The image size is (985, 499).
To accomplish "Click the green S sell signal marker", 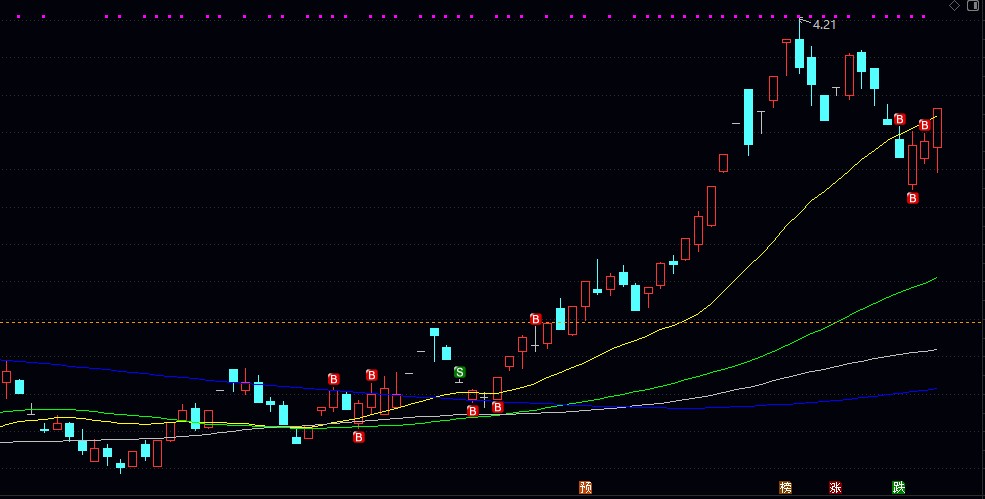I will (x=460, y=373).
